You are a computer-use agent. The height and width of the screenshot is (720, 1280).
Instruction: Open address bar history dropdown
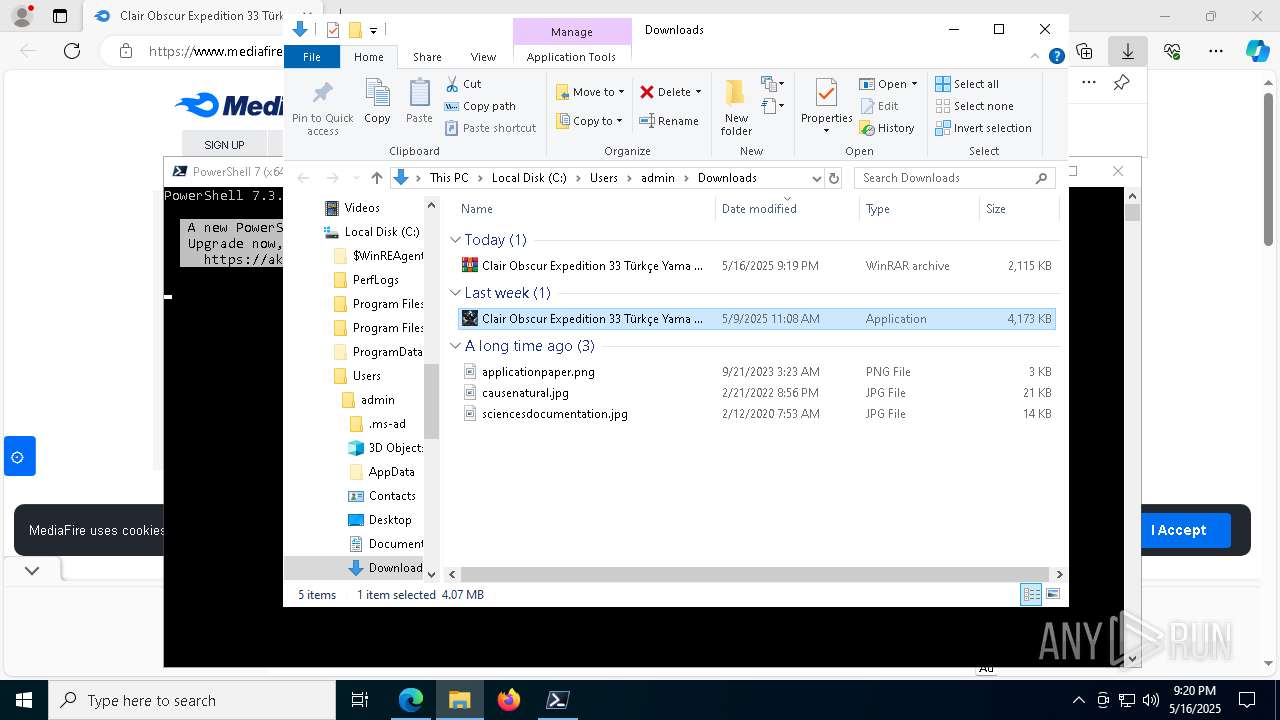point(816,178)
